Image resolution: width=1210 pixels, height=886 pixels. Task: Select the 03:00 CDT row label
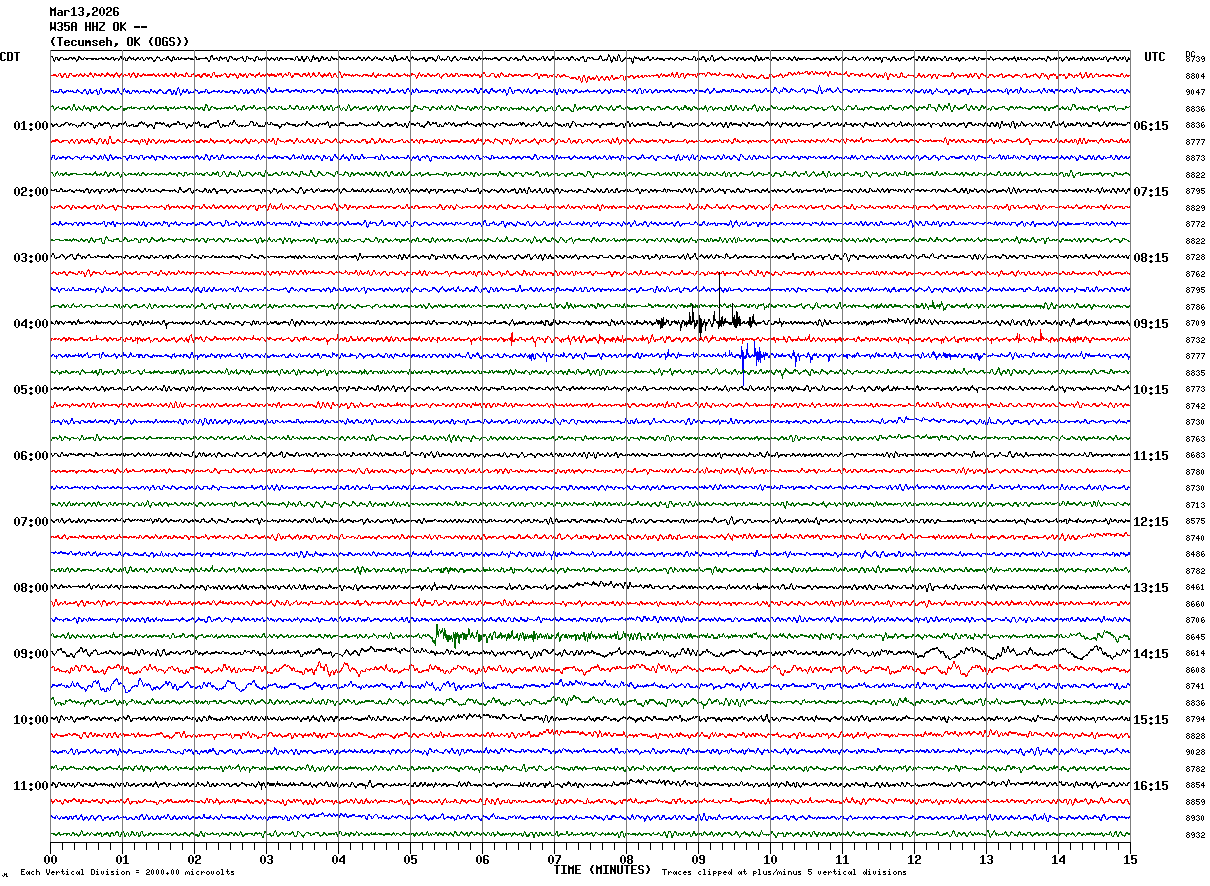31,258
